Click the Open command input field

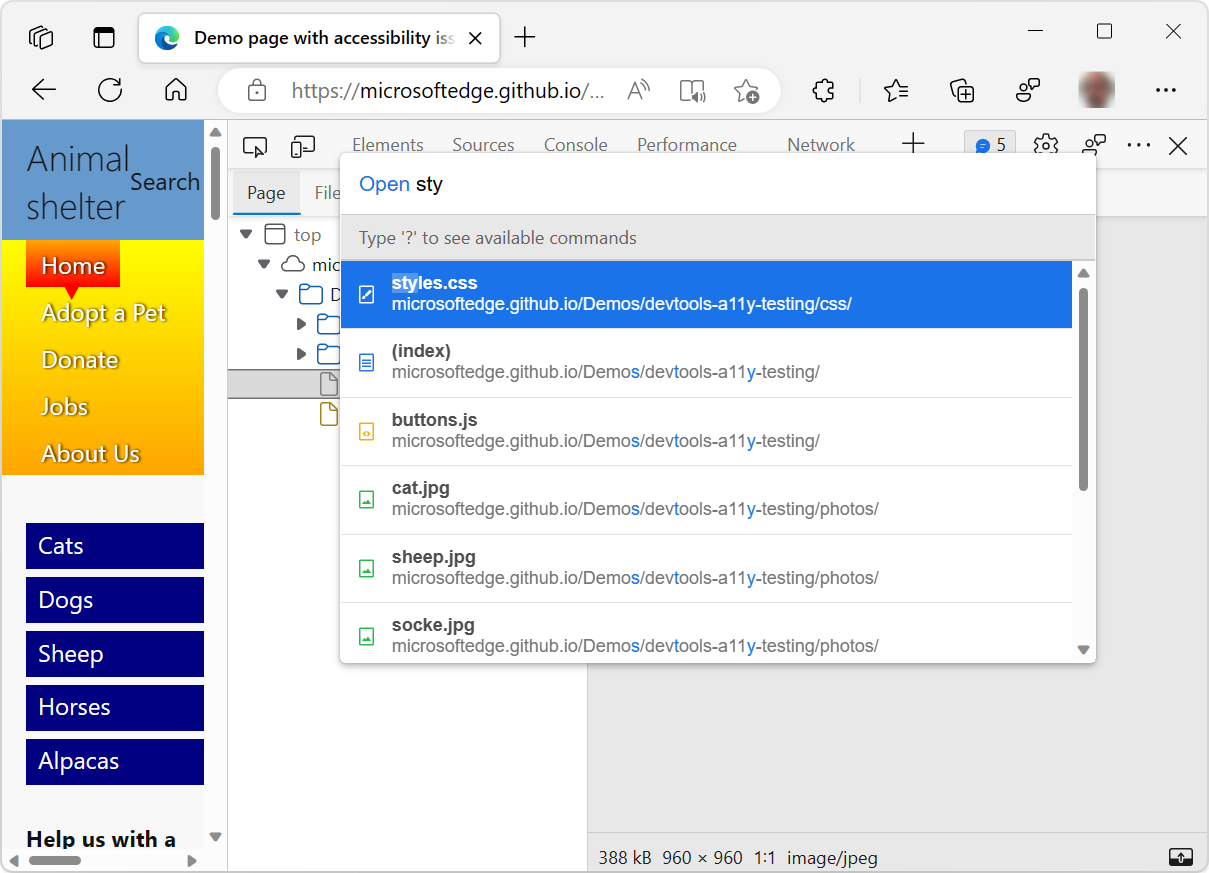tap(718, 184)
